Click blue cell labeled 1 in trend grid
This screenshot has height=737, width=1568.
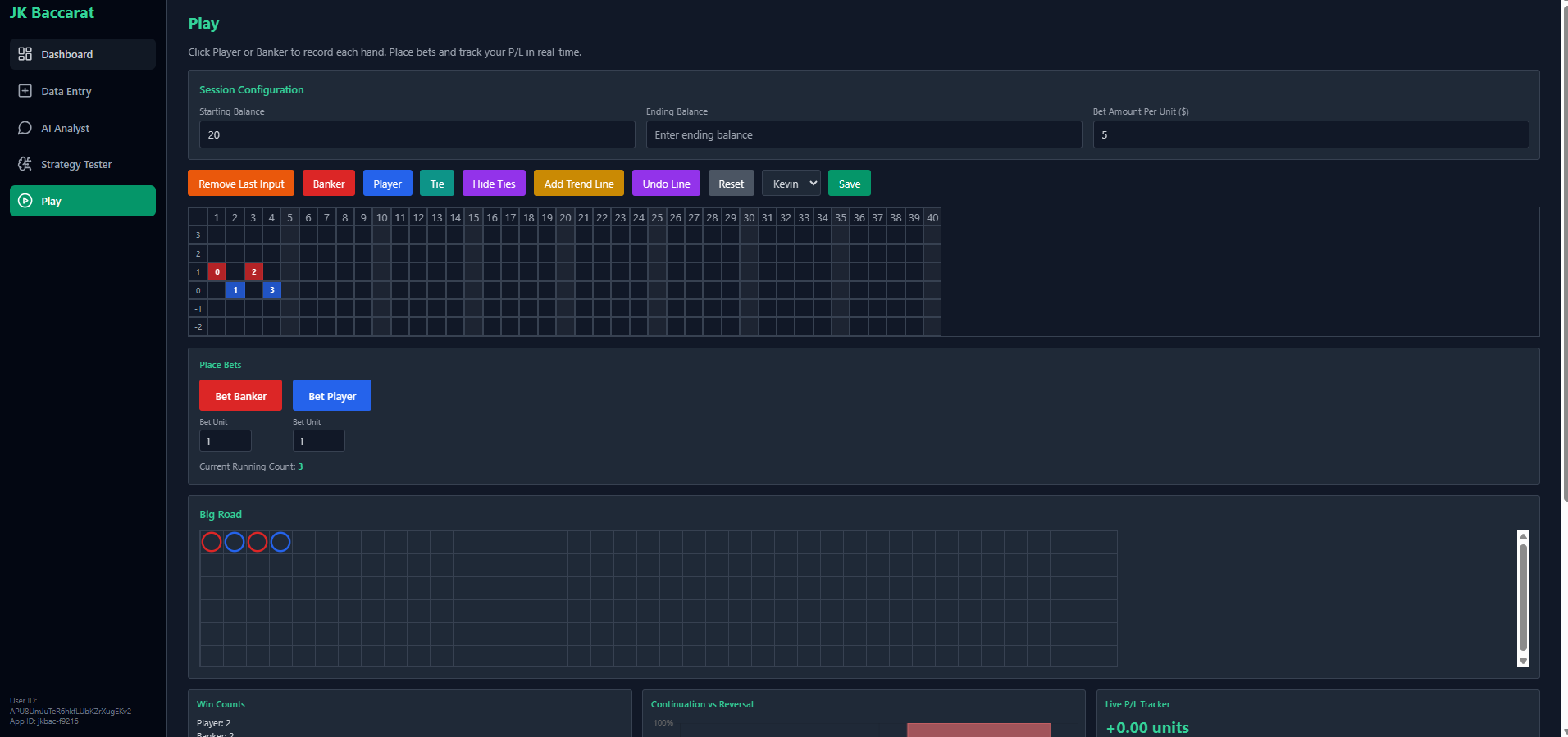[235, 289]
